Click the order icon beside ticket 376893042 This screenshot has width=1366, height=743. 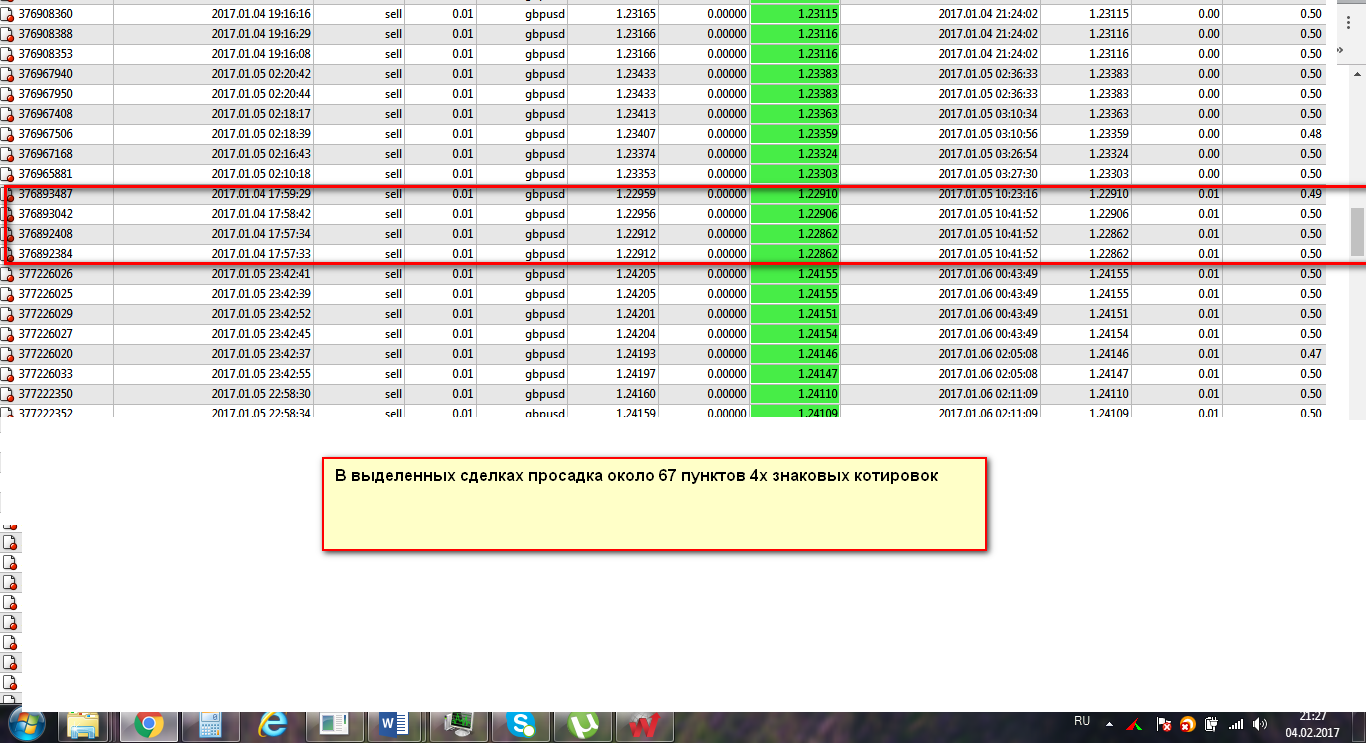(x=7, y=215)
